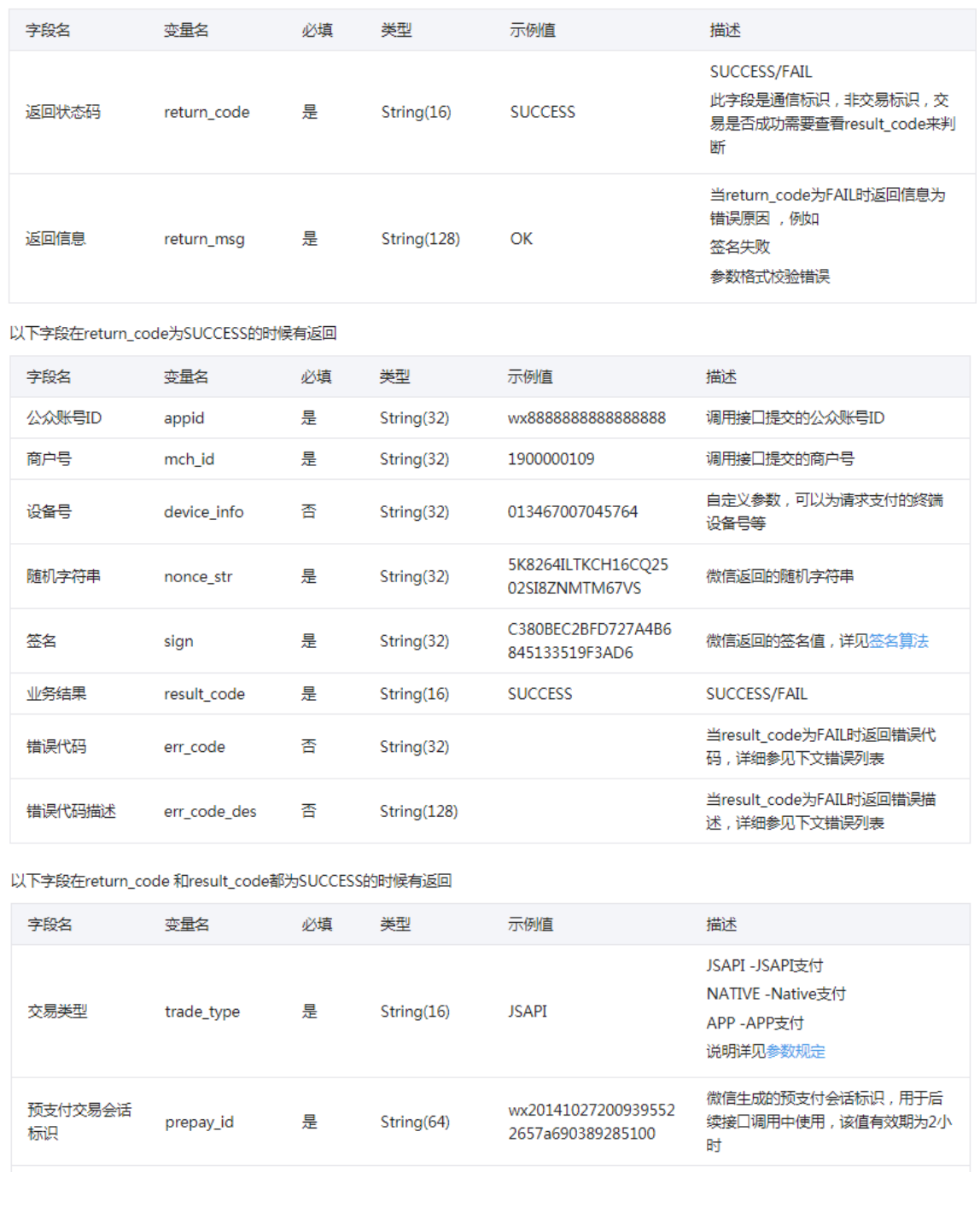Select the return_code variable name cell
The image size is (980, 1213).
click(x=207, y=112)
